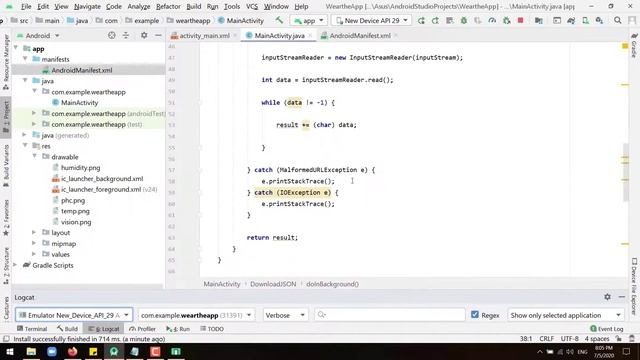The height and width of the screenshot is (360, 640).
Task: Expand the layout folder
Action: (x=34, y=232)
